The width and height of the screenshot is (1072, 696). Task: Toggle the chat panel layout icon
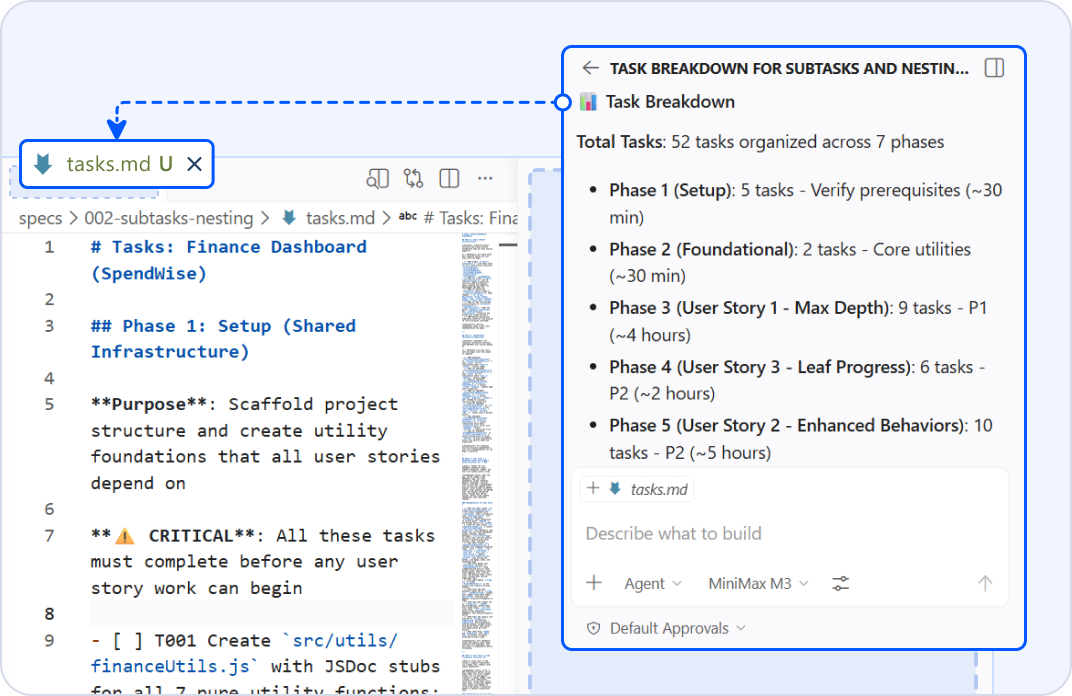coord(994,68)
